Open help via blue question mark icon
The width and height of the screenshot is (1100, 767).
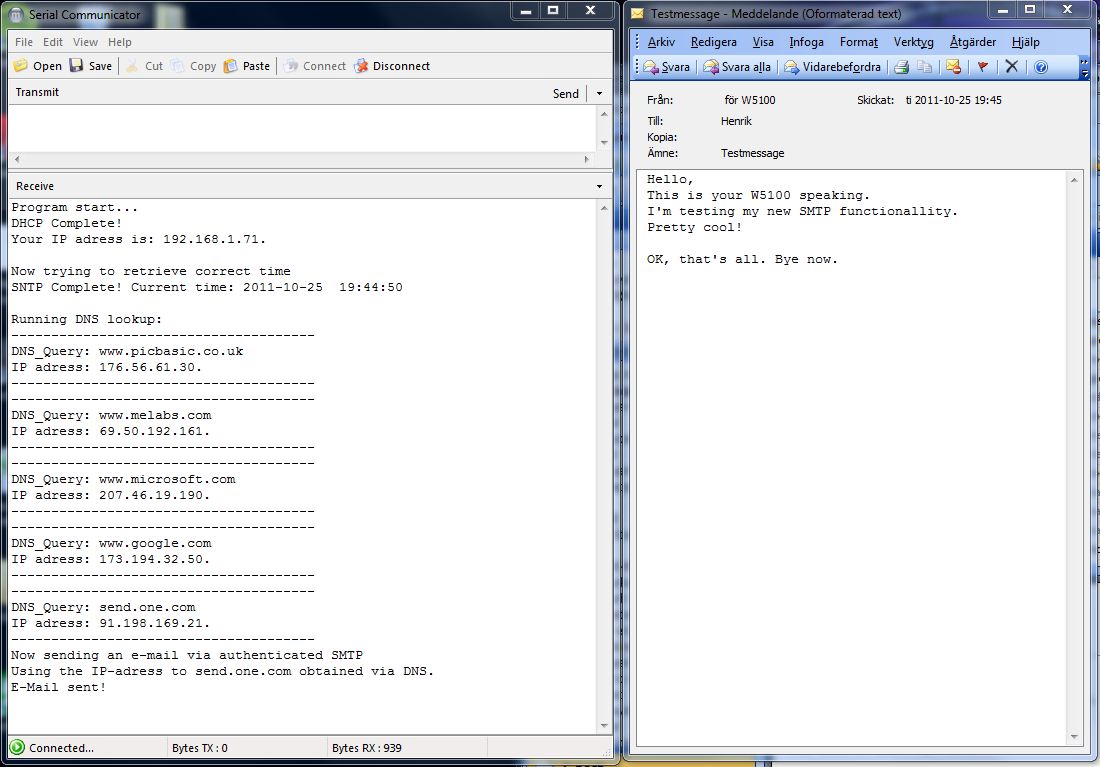click(1040, 67)
